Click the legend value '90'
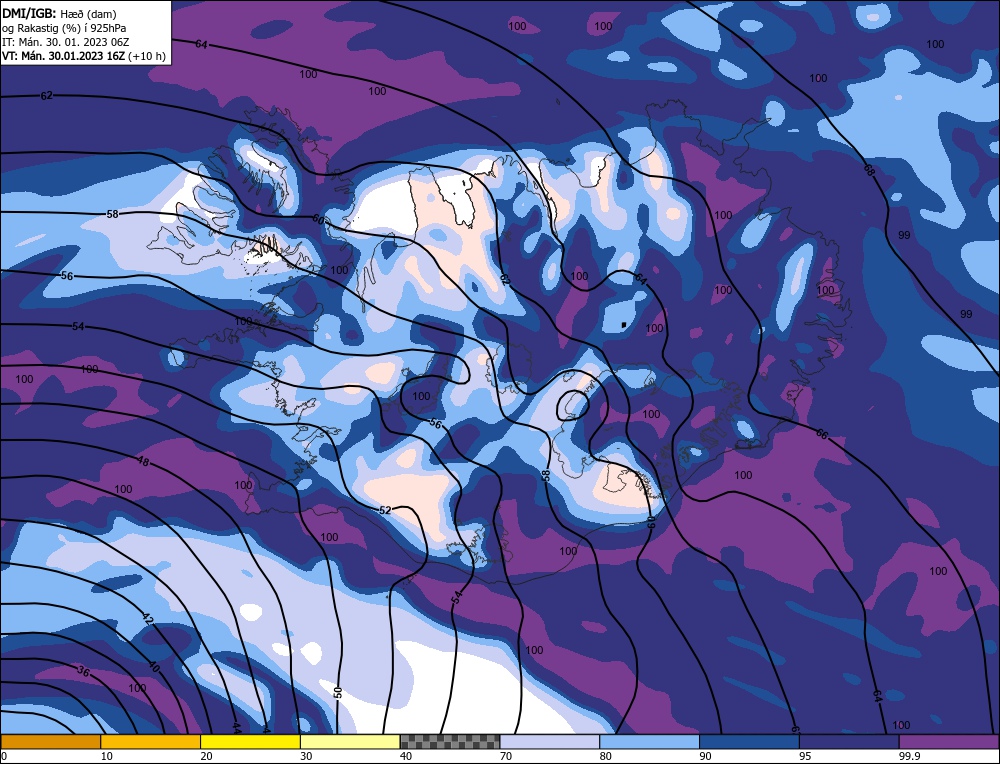Image resolution: width=1000 pixels, height=764 pixels. [x=705, y=756]
